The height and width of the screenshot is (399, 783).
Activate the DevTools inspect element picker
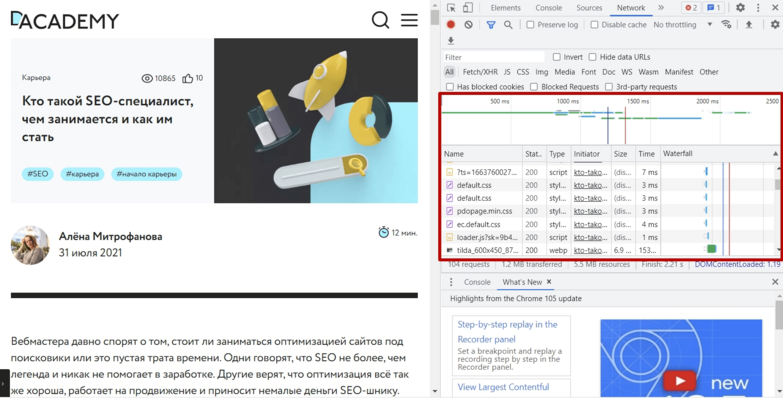(451, 7)
